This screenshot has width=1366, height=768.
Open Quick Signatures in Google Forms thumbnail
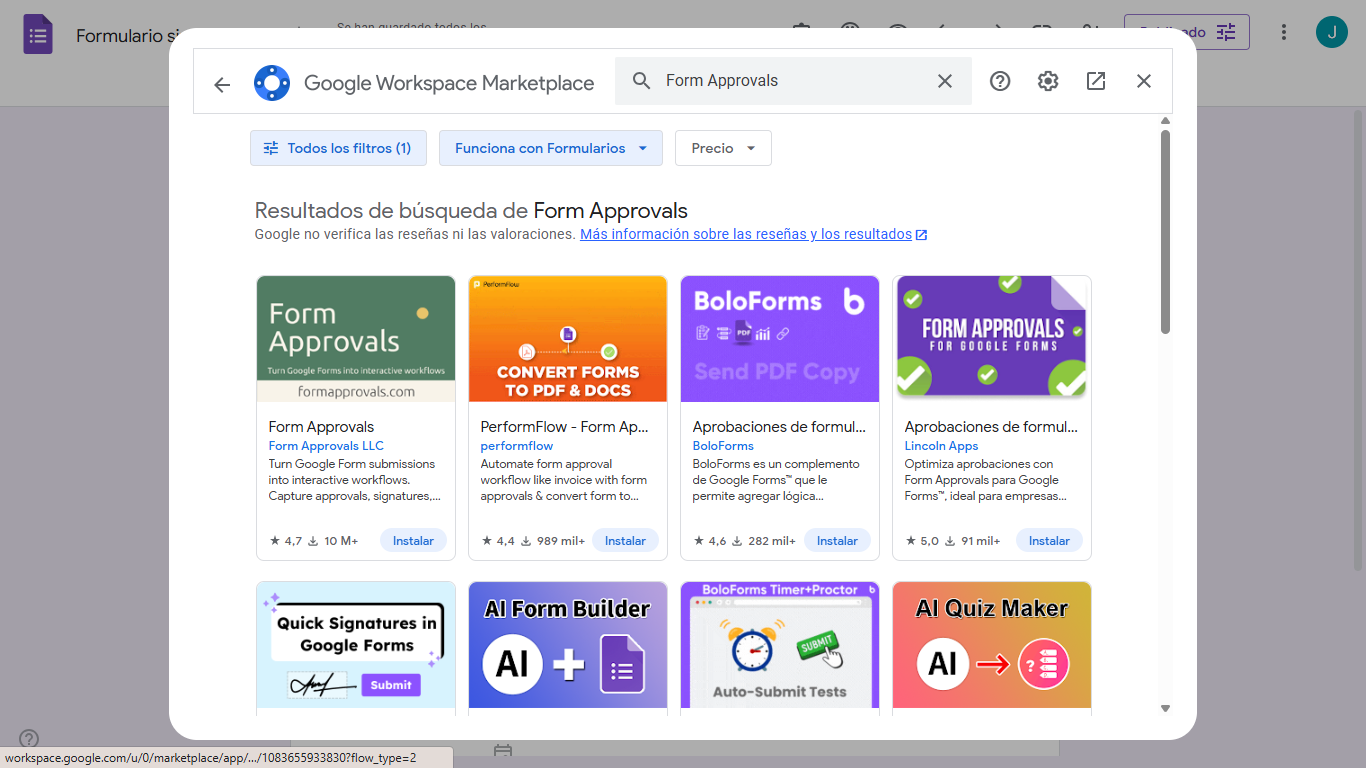pyautogui.click(x=356, y=645)
